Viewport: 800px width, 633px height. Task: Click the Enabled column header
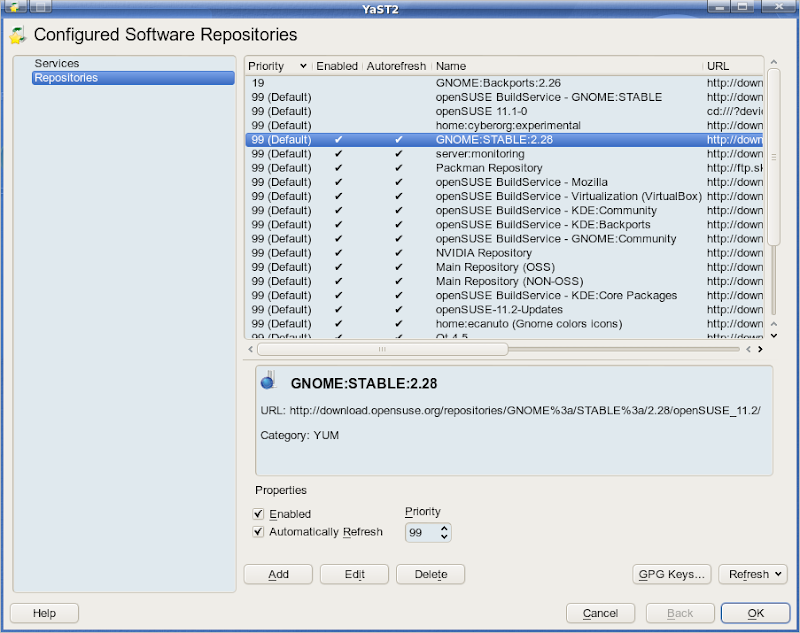337,66
